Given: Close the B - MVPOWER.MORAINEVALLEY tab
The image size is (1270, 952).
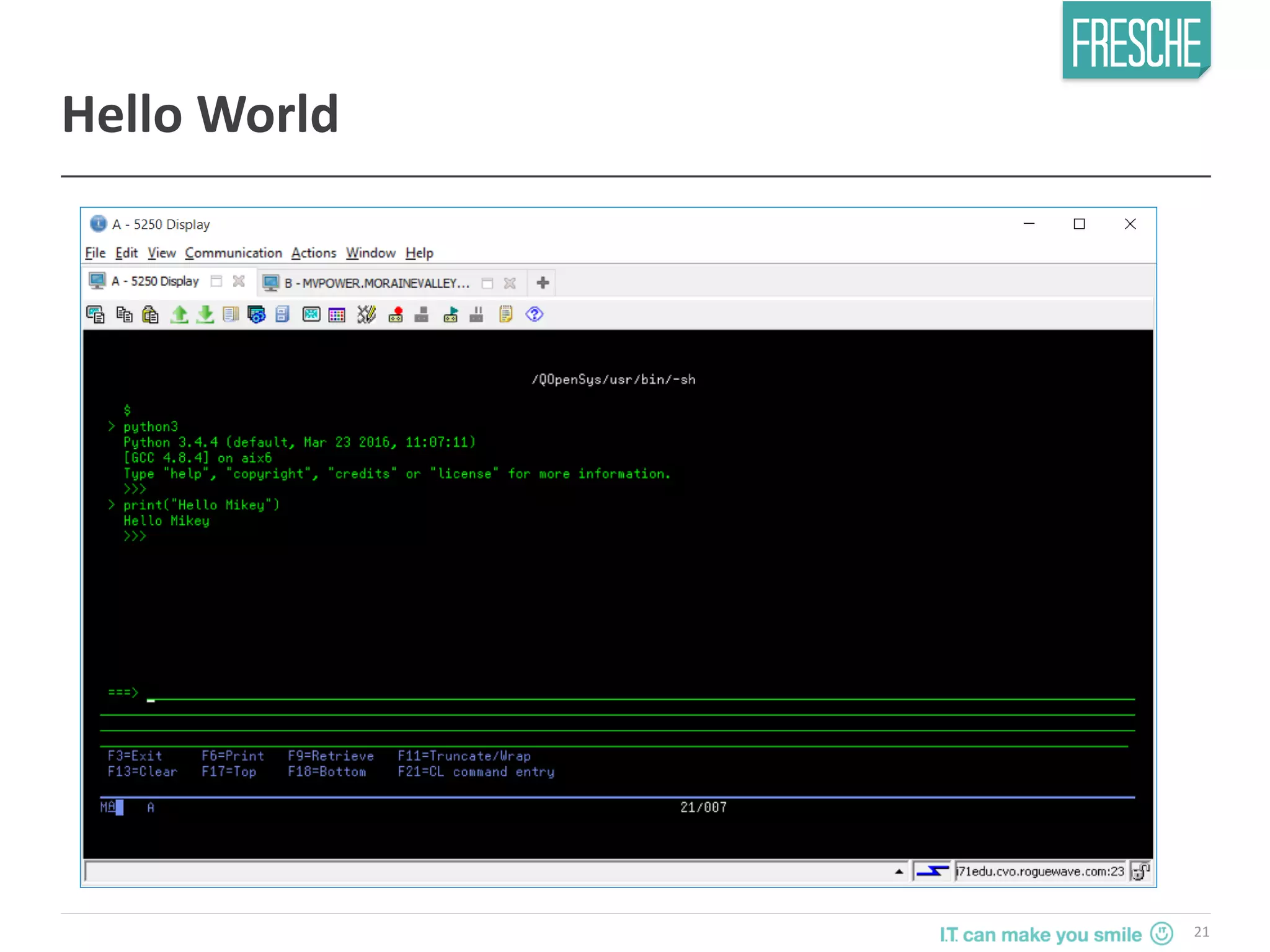Looking at the screenshot, I should click(510, 283).
